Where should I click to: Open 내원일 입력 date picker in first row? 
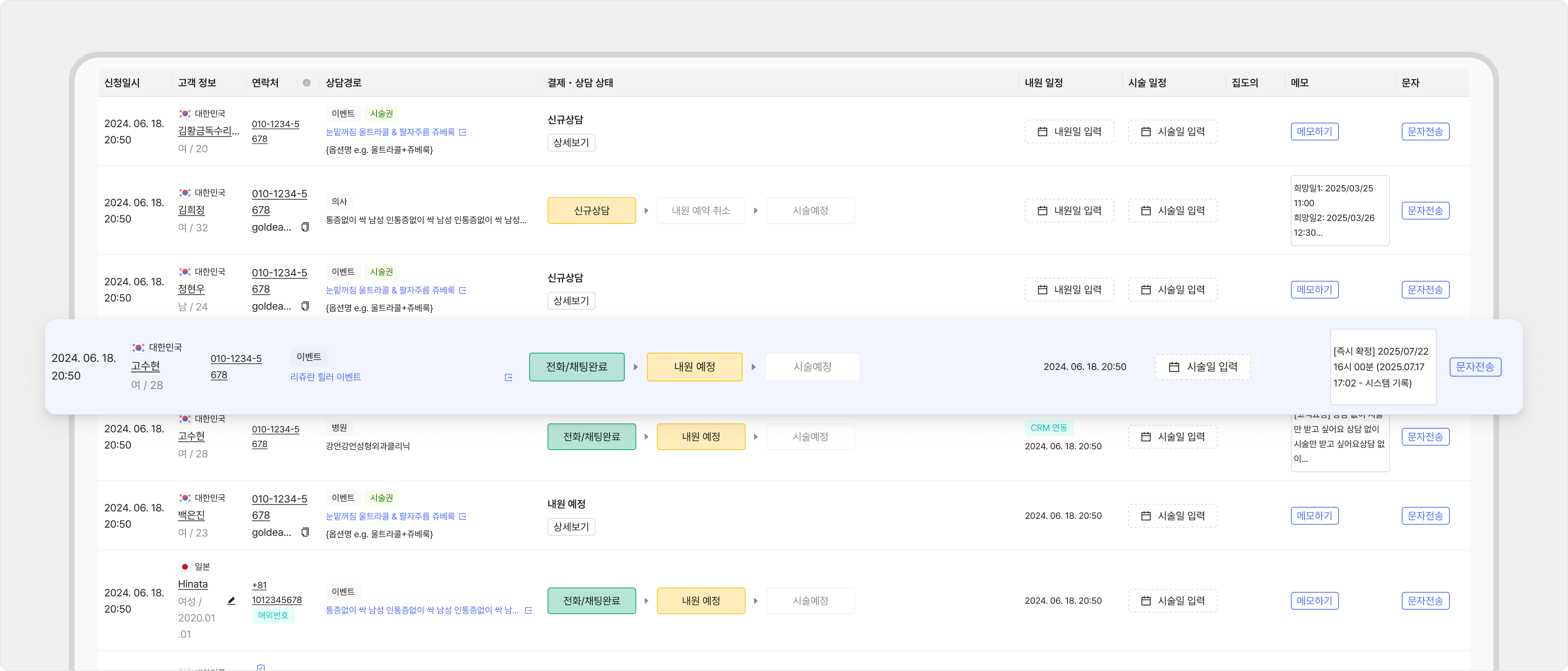point(1069,132)
